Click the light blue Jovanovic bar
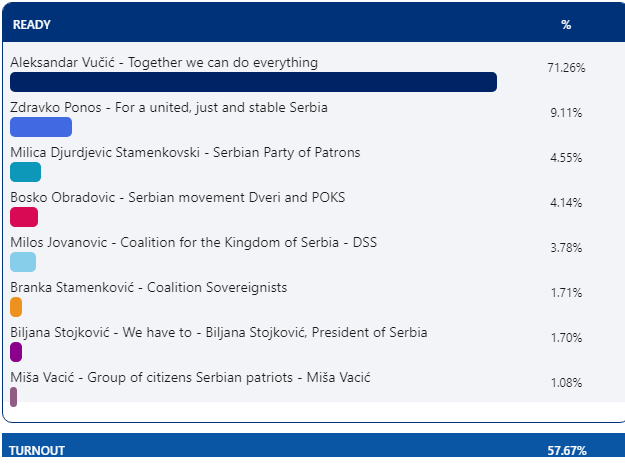This screenshot has height=467, width=625. [23, 262]
